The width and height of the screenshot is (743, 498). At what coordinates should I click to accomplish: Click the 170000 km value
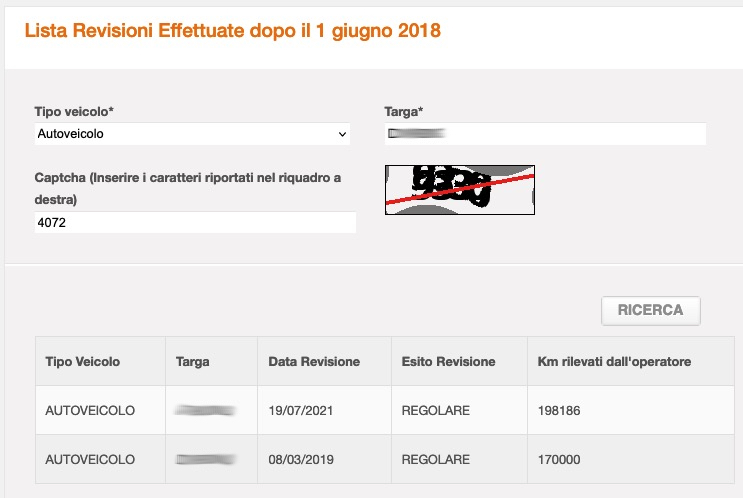[559, 459]
